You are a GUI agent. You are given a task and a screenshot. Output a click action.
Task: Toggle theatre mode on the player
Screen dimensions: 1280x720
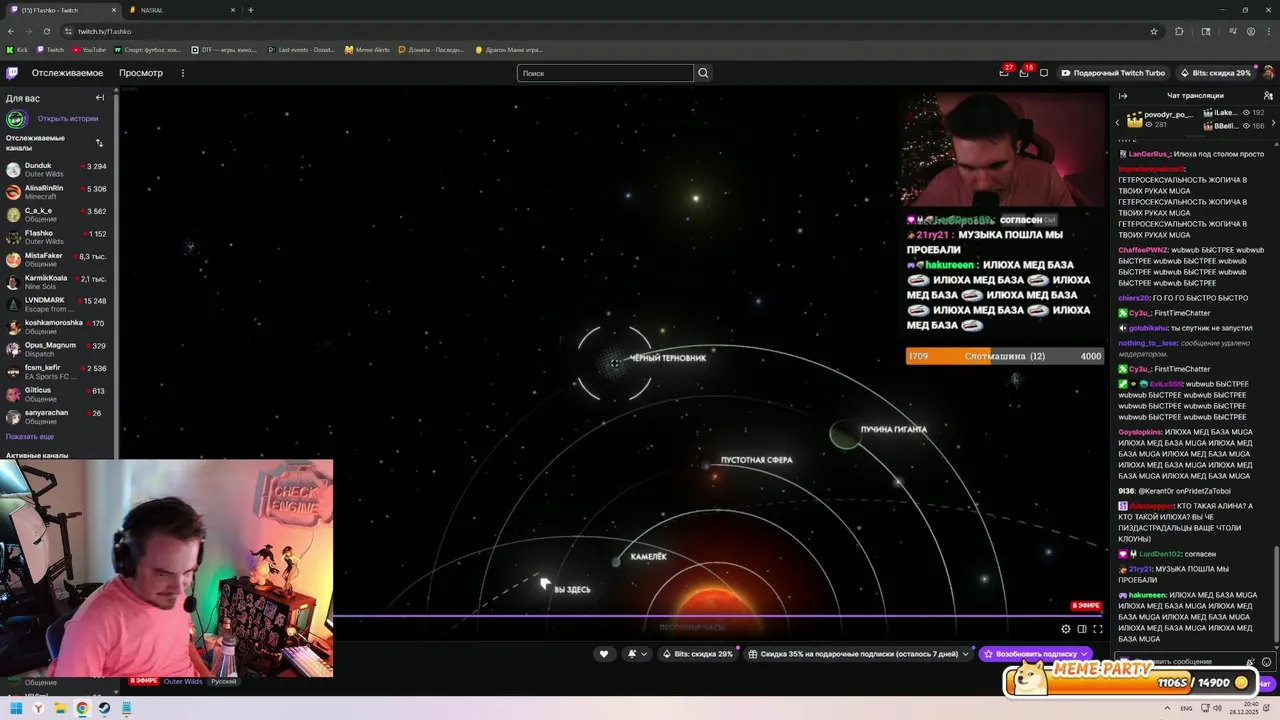point(1082,629)
